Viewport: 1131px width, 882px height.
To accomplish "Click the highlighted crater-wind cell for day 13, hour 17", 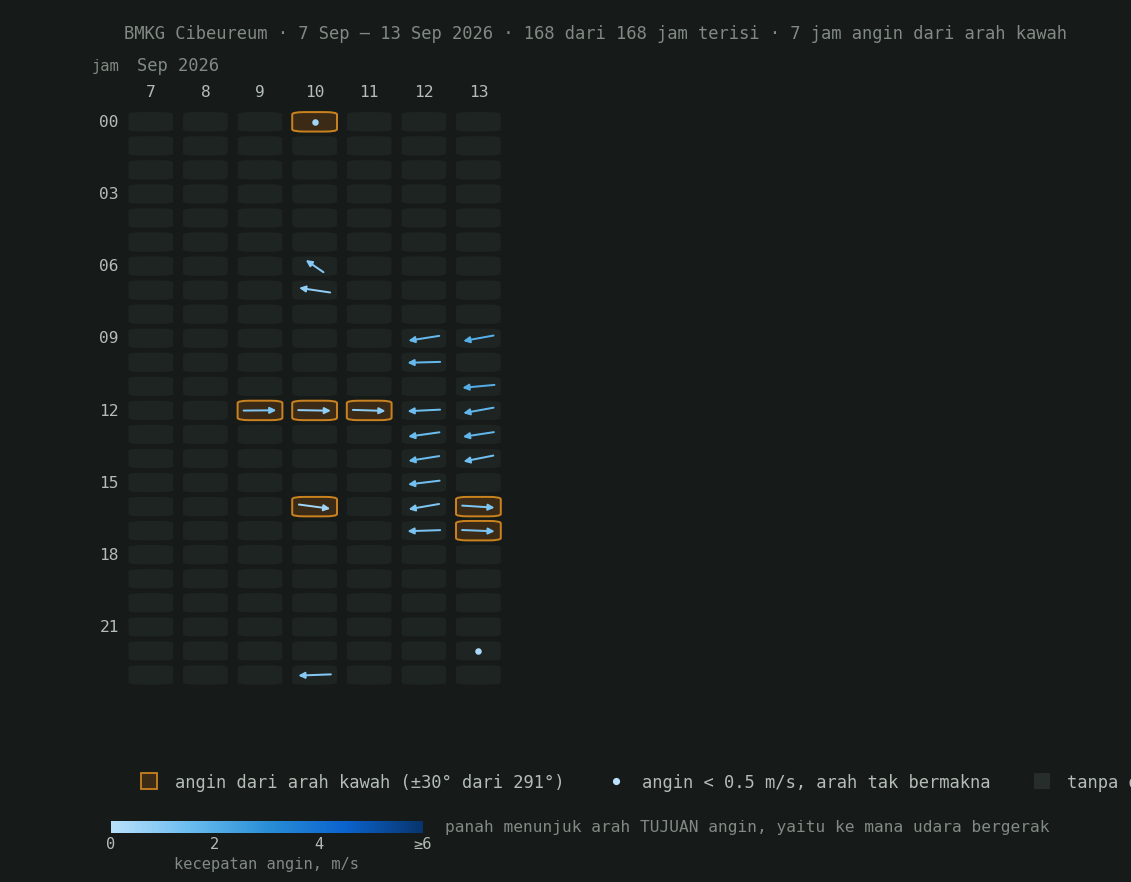I will pos(478,531).
